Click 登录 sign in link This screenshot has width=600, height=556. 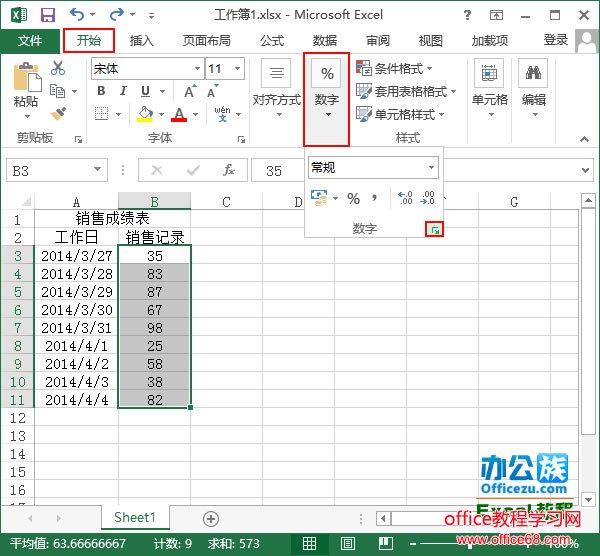pos(556,40)
